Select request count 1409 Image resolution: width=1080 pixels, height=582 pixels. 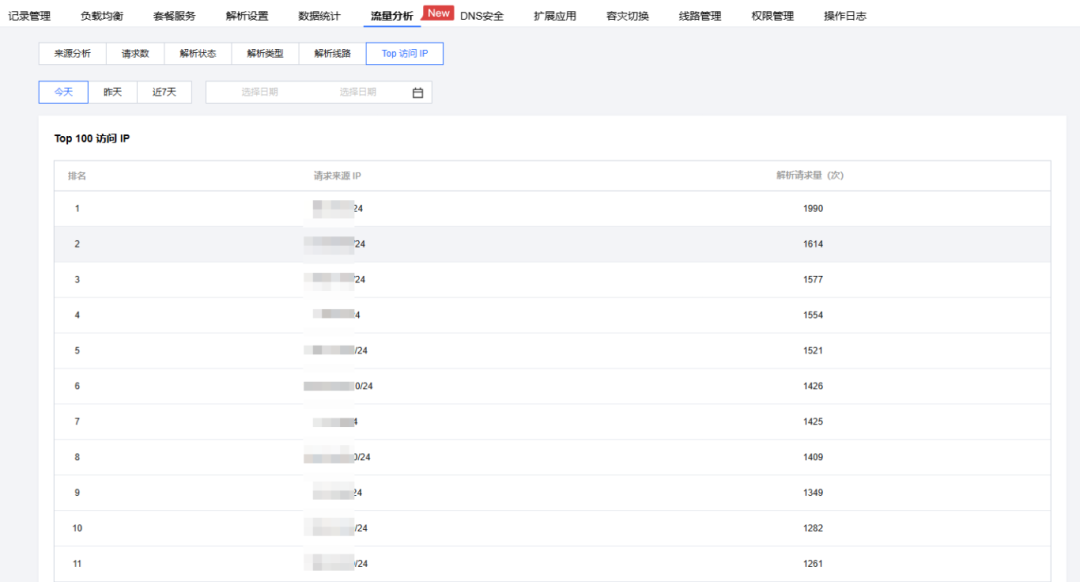[x=813, y=457]
